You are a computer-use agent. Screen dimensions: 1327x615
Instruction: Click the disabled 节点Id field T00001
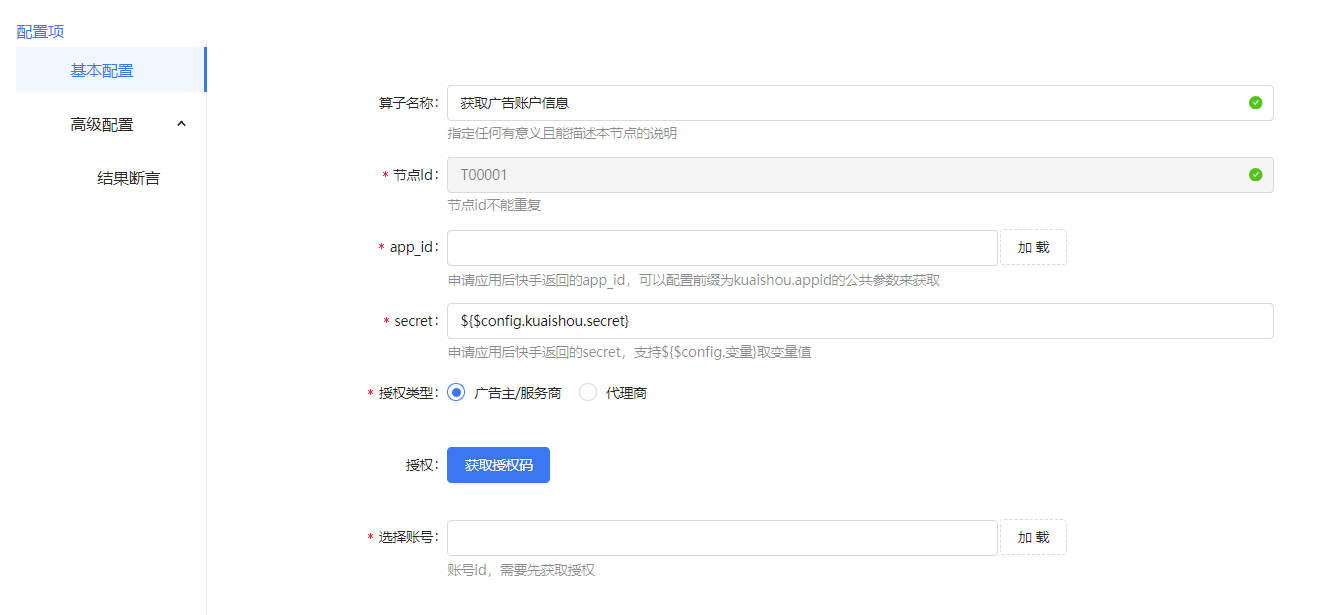click(840, 175)
